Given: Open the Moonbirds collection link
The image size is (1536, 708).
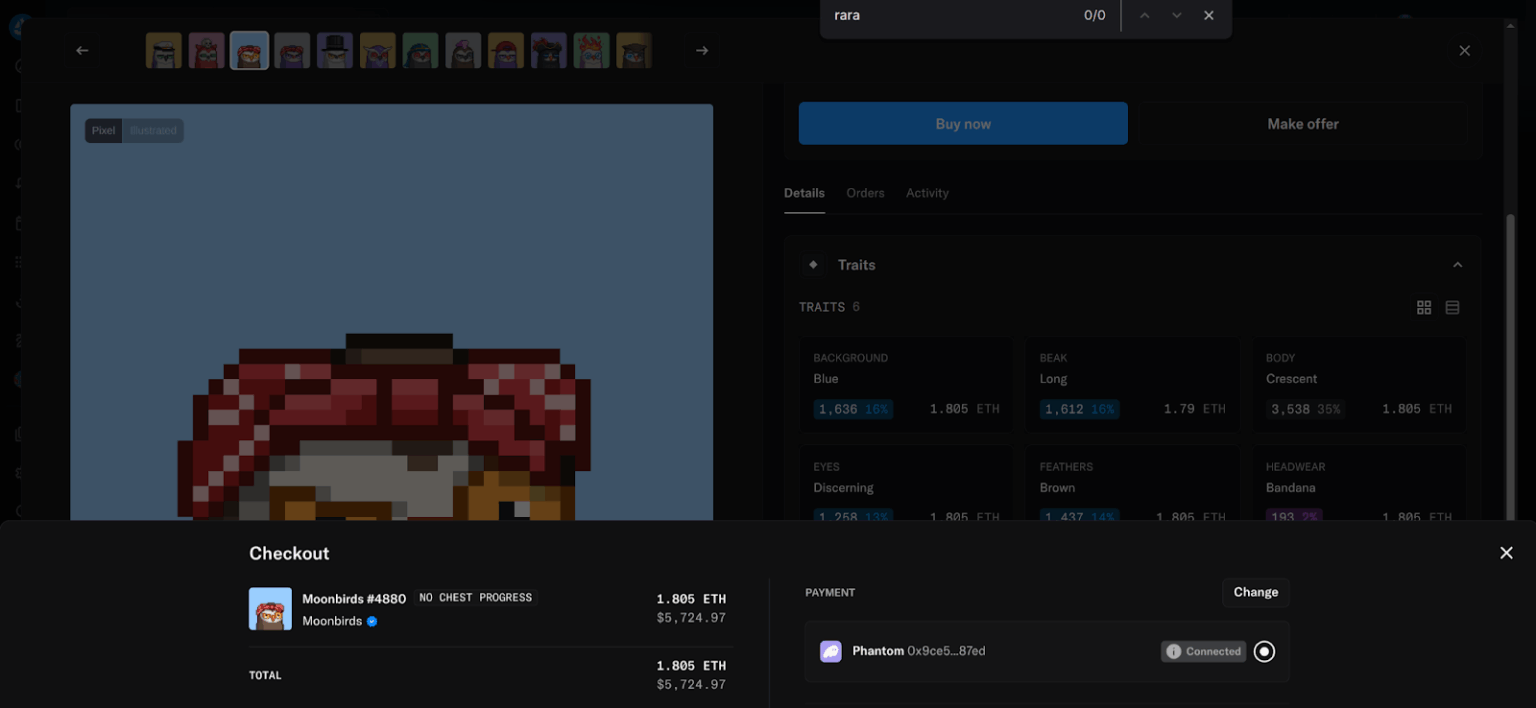Looking at the screenshot, I should click(332, 621).
